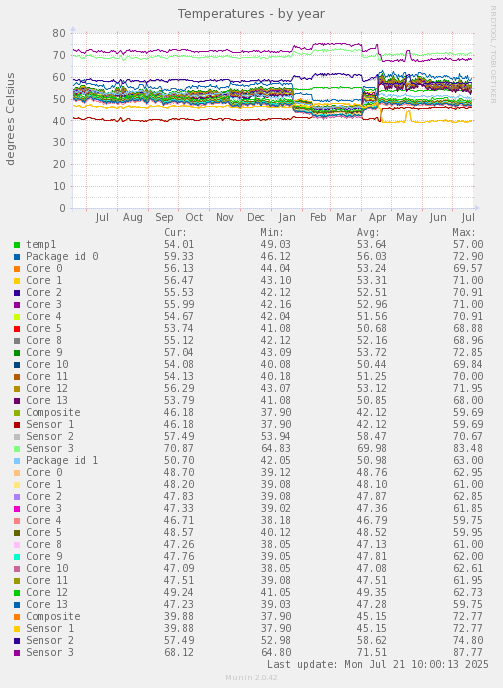Click the Core 9 max value 72.85
The height and width of the screenshot is (688, 503).
[468, 352]
